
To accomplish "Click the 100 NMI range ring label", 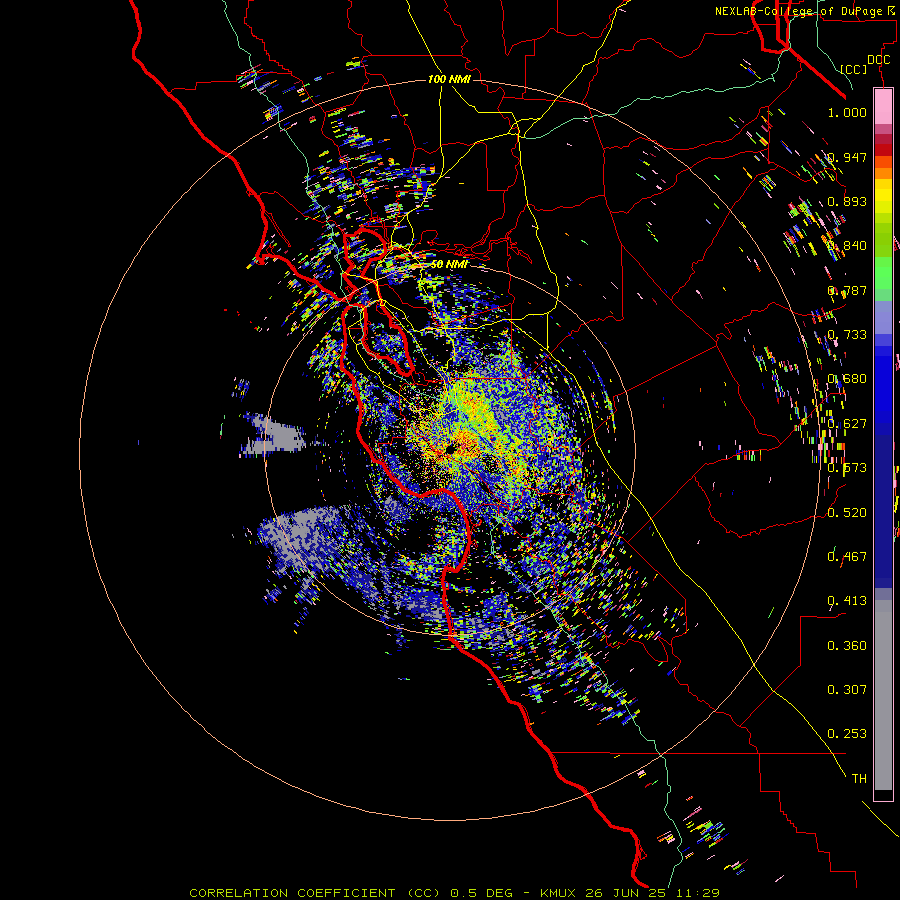I will 449,79.
